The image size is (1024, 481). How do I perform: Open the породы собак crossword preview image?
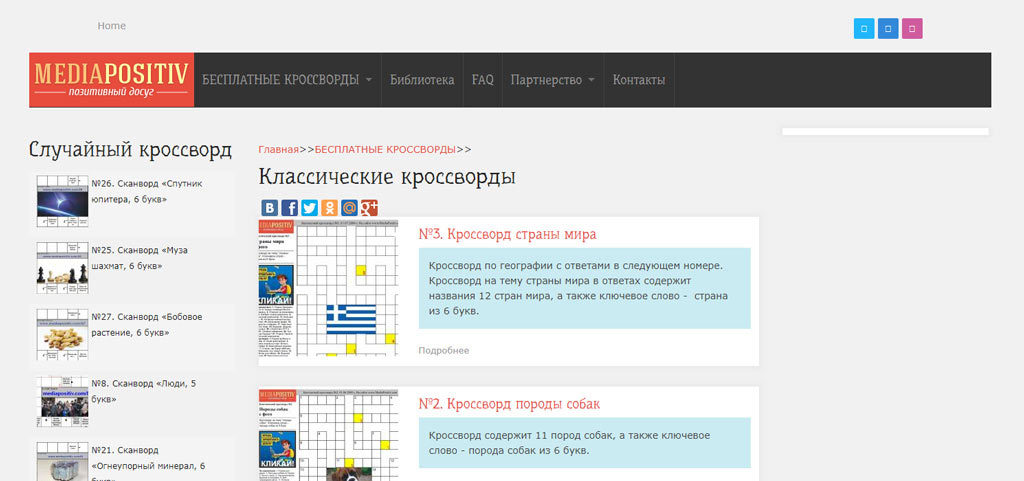coord(328,435)
